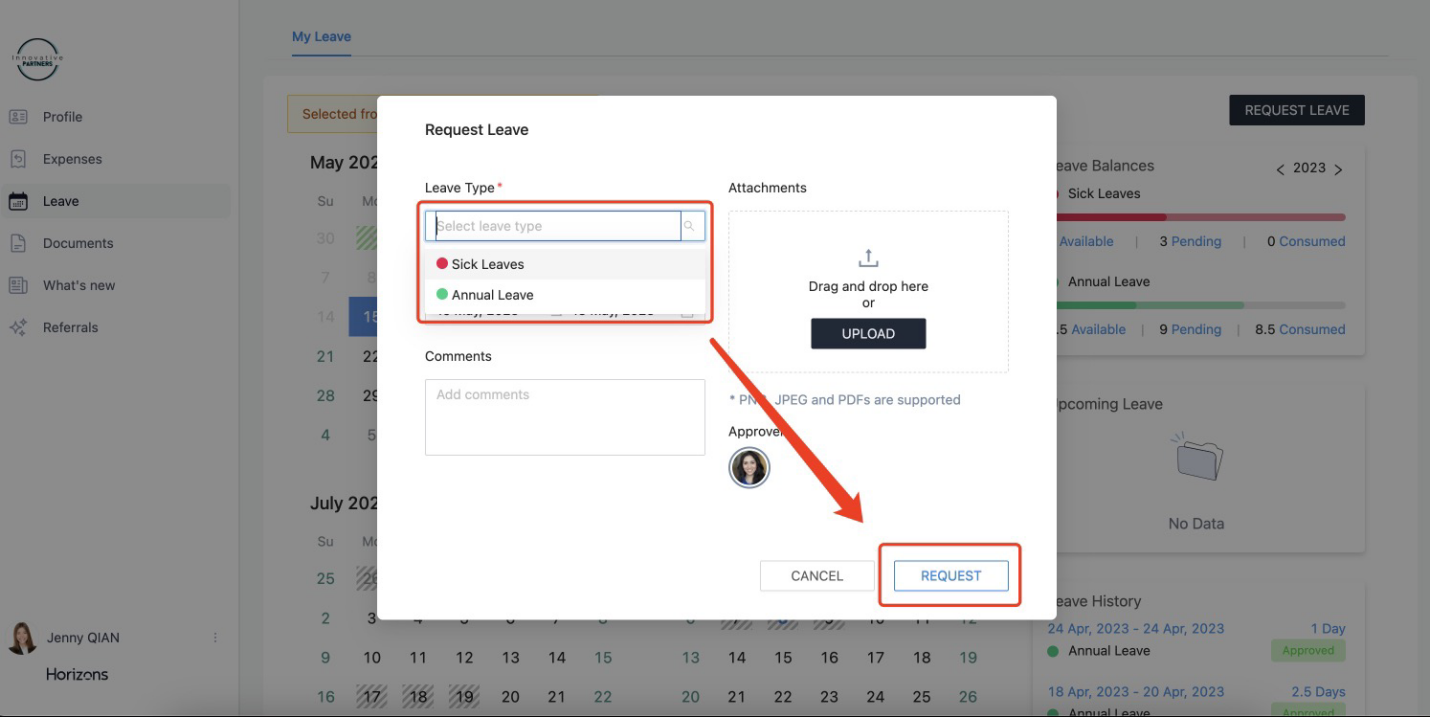
Task: Open Documents via its sidebar icon
Action: 18,243
